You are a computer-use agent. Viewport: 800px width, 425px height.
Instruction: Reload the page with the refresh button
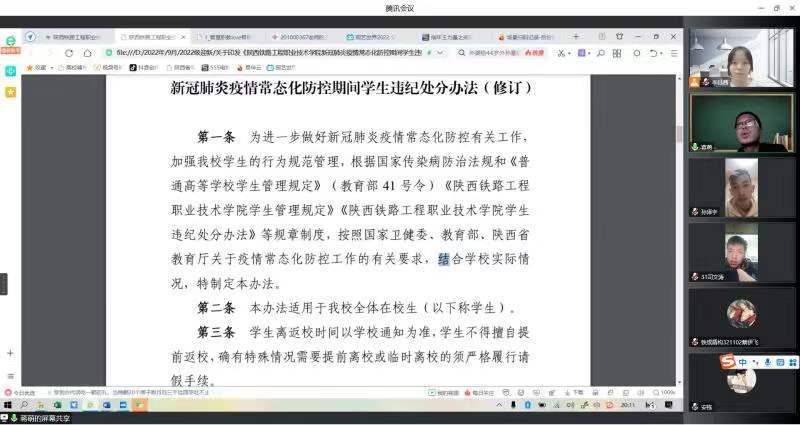click(71, 53)
